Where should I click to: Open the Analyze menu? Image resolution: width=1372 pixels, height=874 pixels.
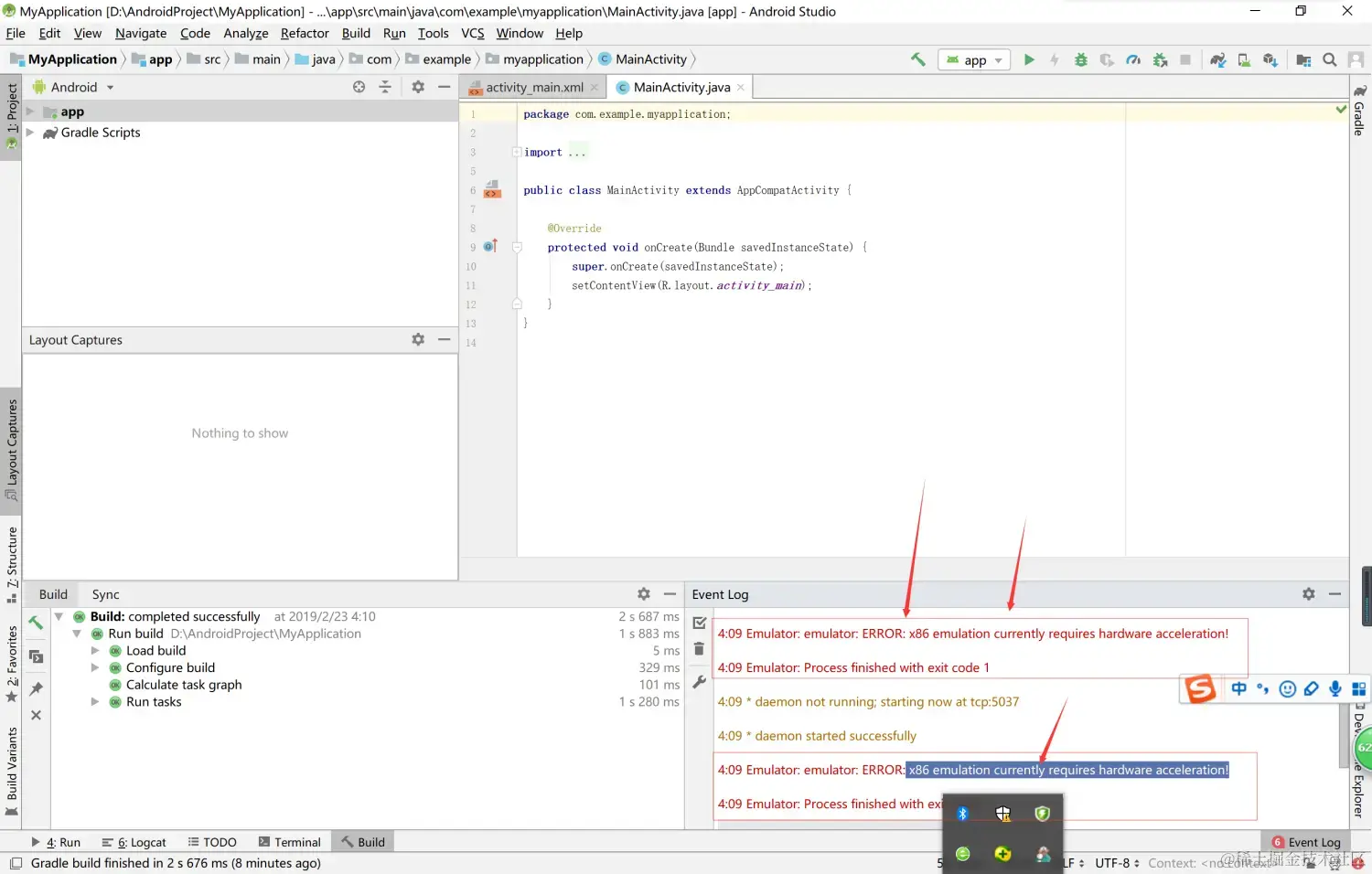click(x=246, y=33)
